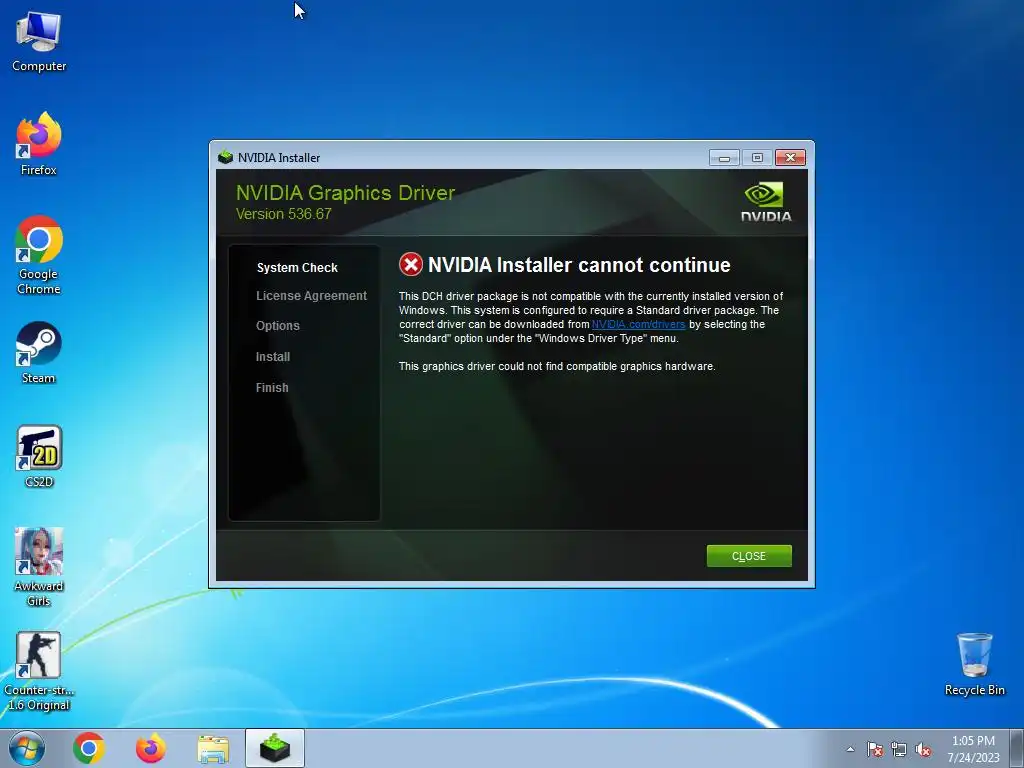
Task: Open the Action Center flag icon
Action: pyautogui.click(x=875, y=749)
